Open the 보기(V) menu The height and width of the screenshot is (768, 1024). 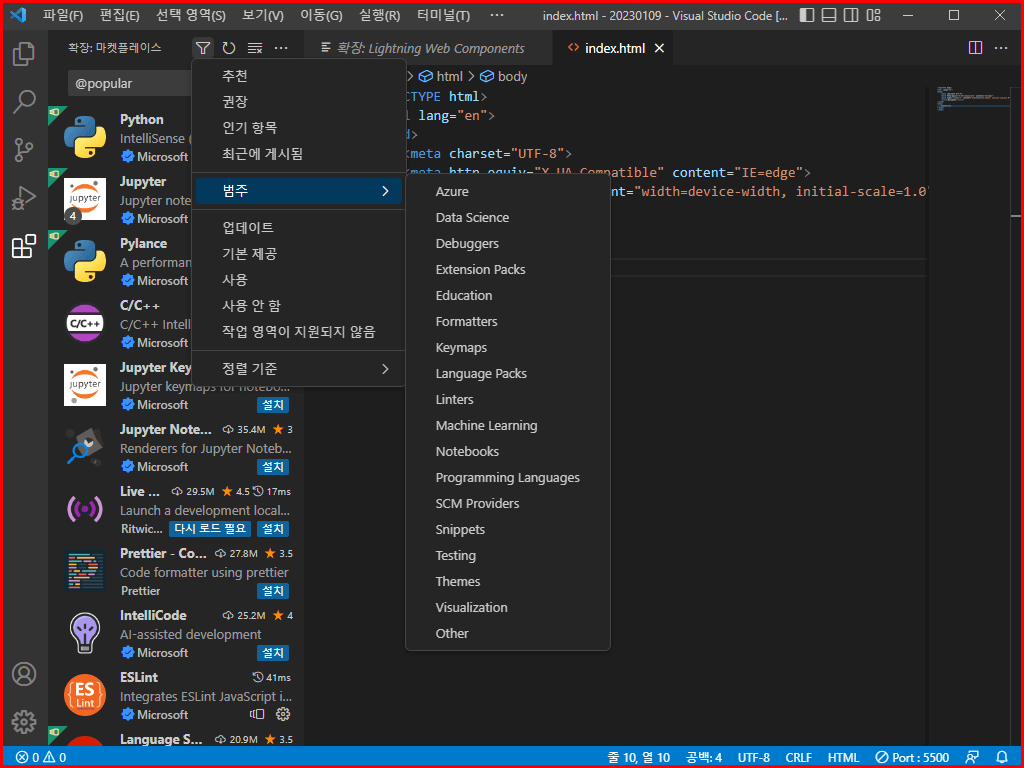click(263, 15)
